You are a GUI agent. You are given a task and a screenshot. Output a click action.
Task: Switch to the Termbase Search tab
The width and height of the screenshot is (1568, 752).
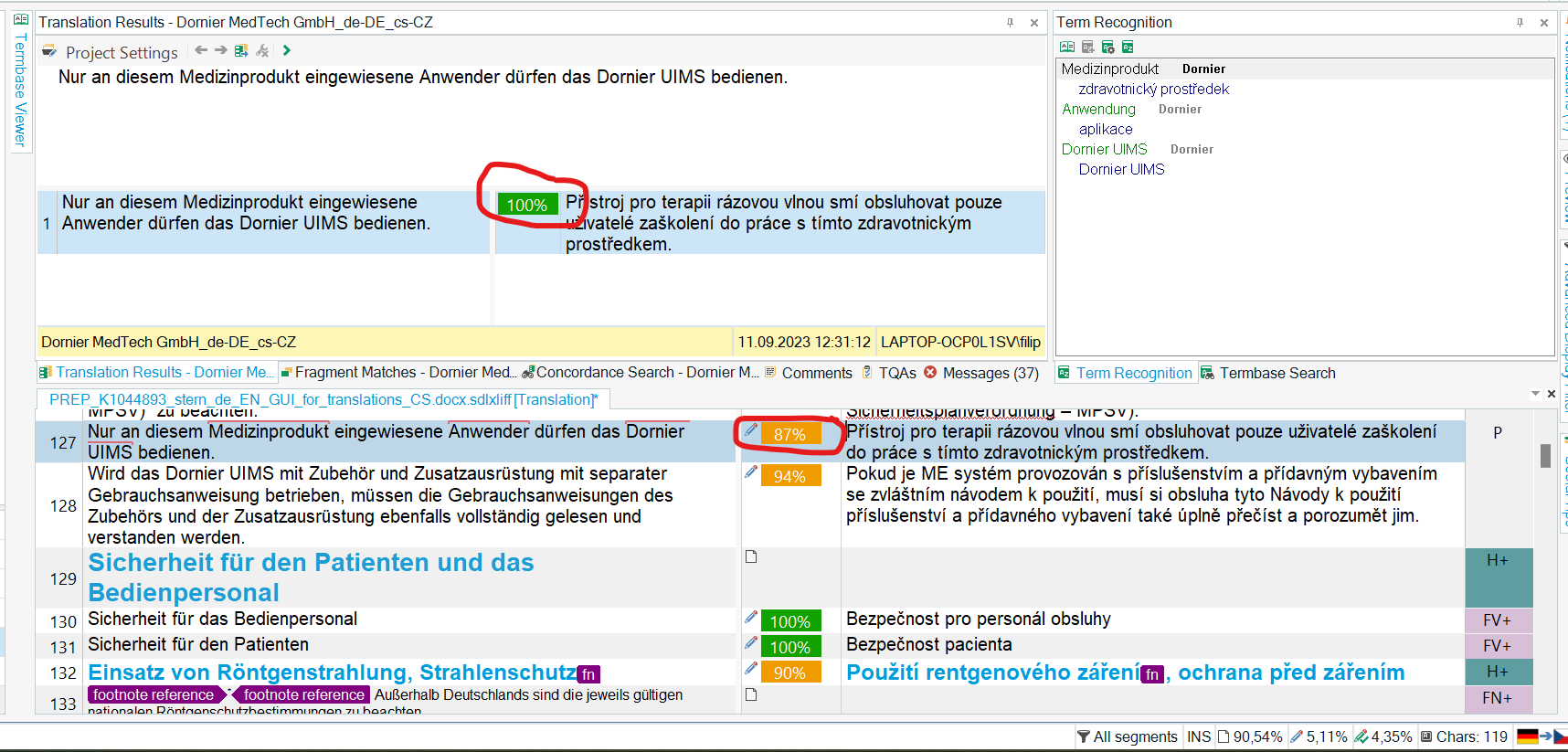(x=1268, y=373)
